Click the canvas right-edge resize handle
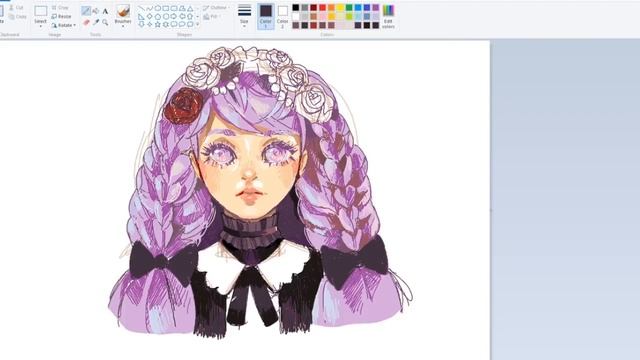 click(x=491, y=210)
